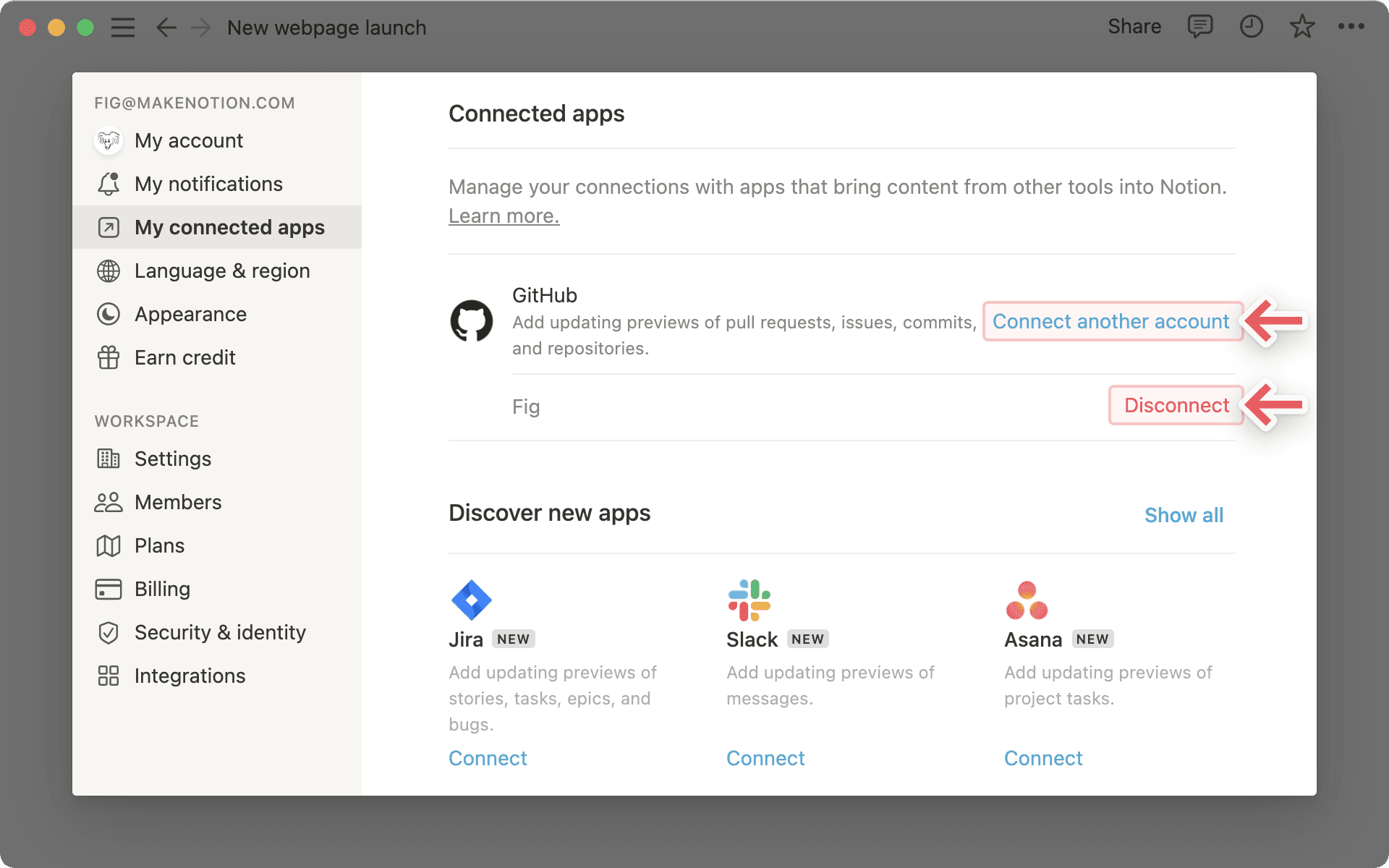Open notifications via the bell icon
The image size is (1389, 868).
tap(108, 184)
